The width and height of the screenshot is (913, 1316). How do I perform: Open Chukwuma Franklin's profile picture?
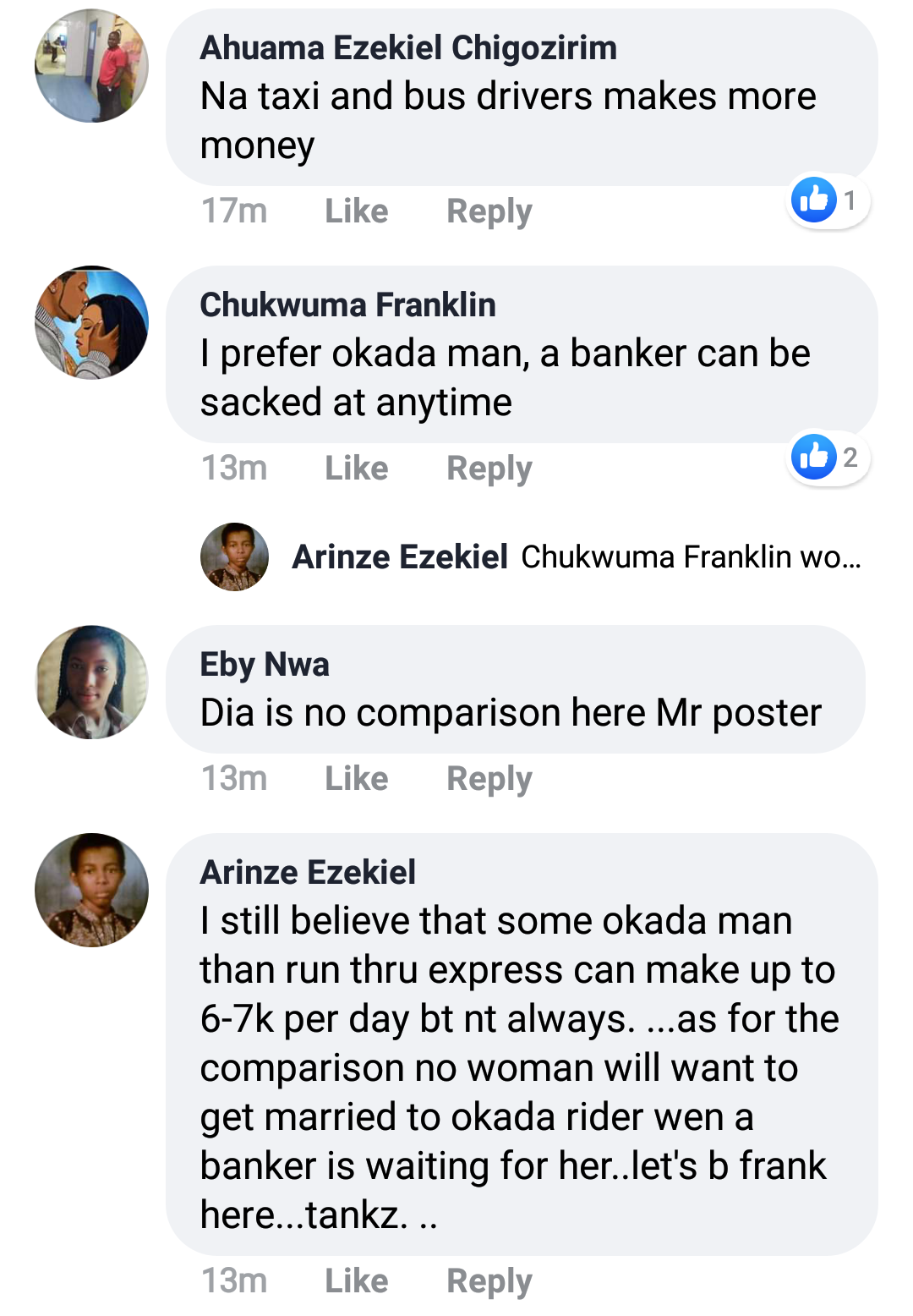click(91, 322)
